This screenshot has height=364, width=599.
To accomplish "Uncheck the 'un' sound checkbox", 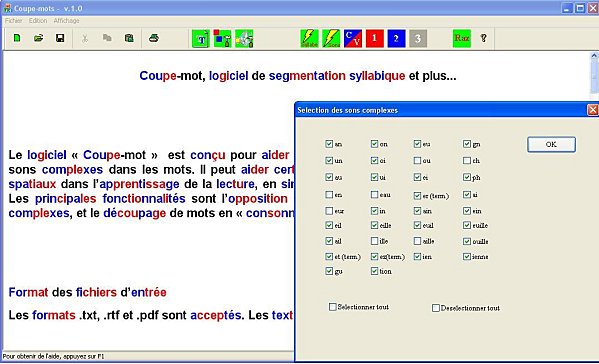I will point(329,161).
